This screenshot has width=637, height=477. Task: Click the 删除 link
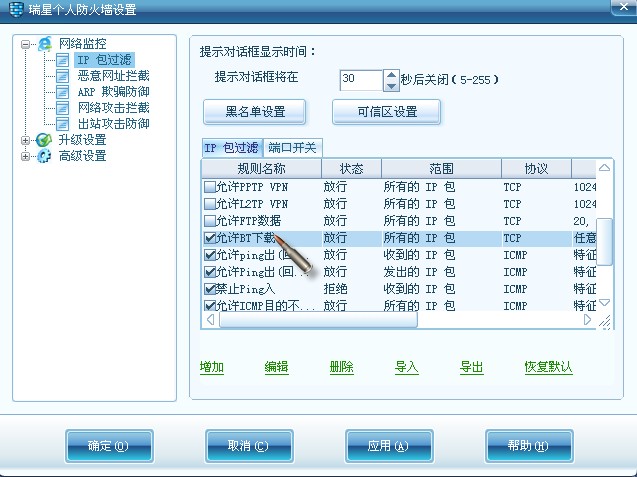341,367
